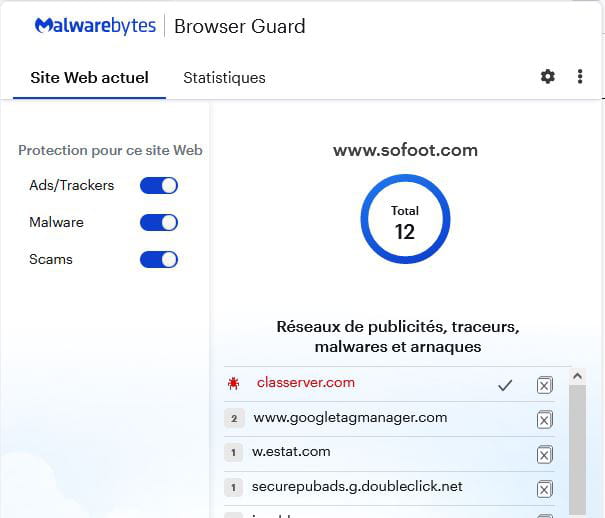605x518 pixels.
Task: Click the Total 12 counter circle
Action: click(405, 219)
